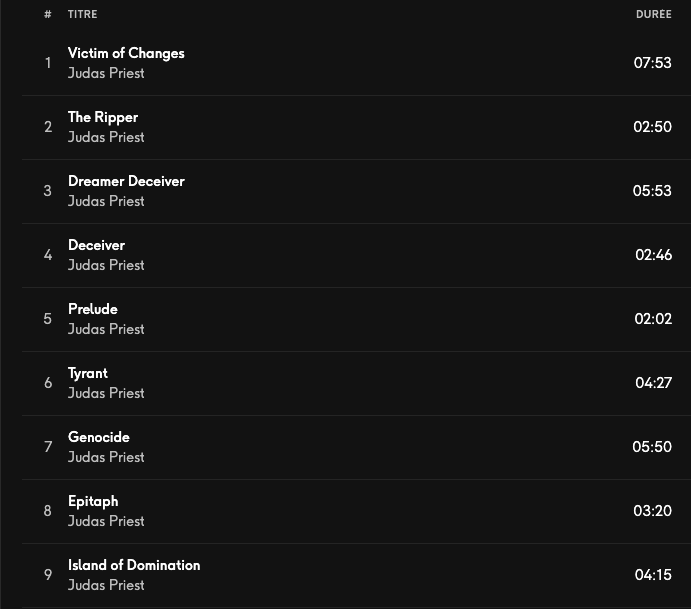The image size is (691, 609).
Task: Click the 02:02 duration of Prelude
Action: [652, 319]
